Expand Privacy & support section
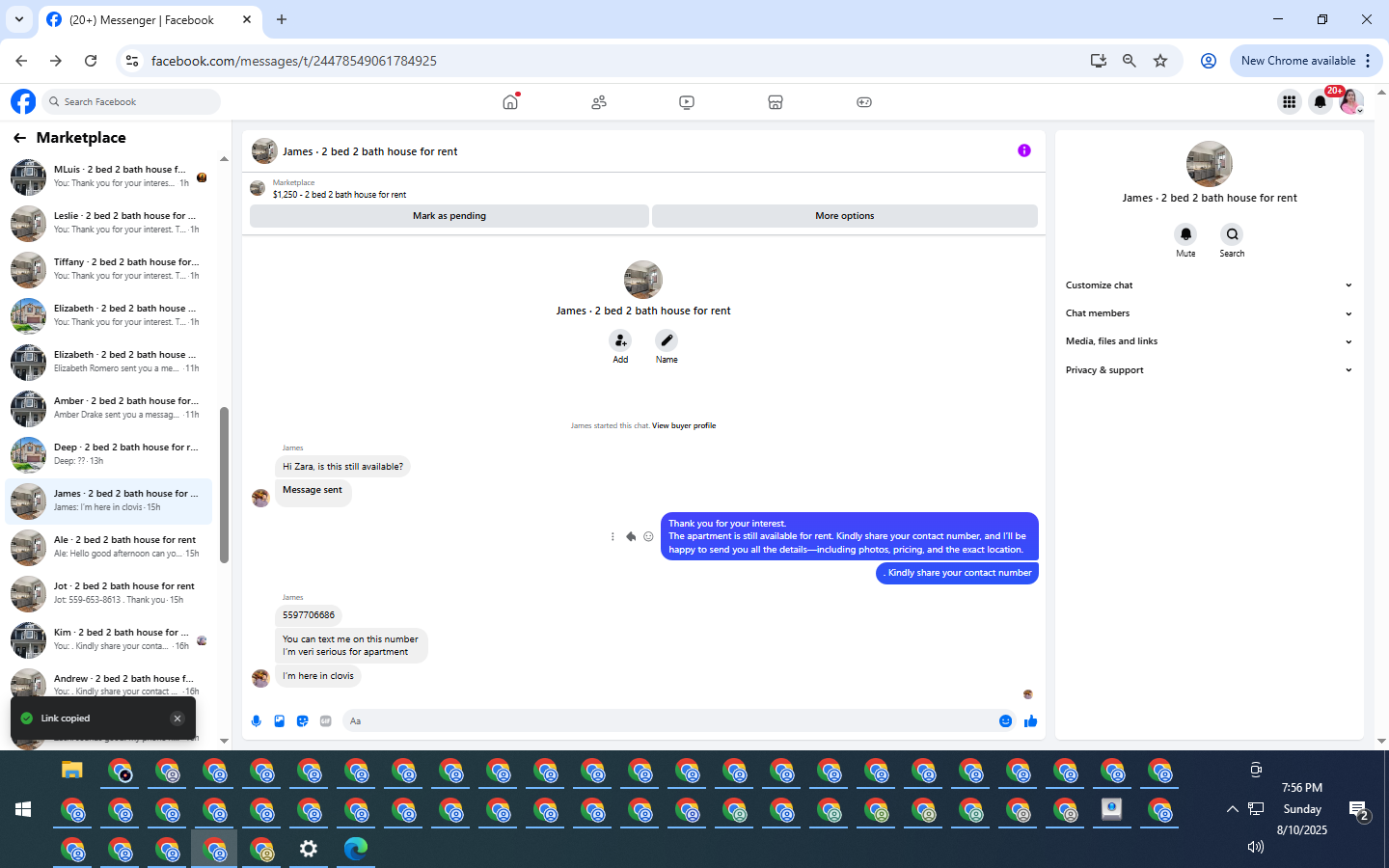This screenshot has height=868, width=1389. click(x=1209, y=370)
